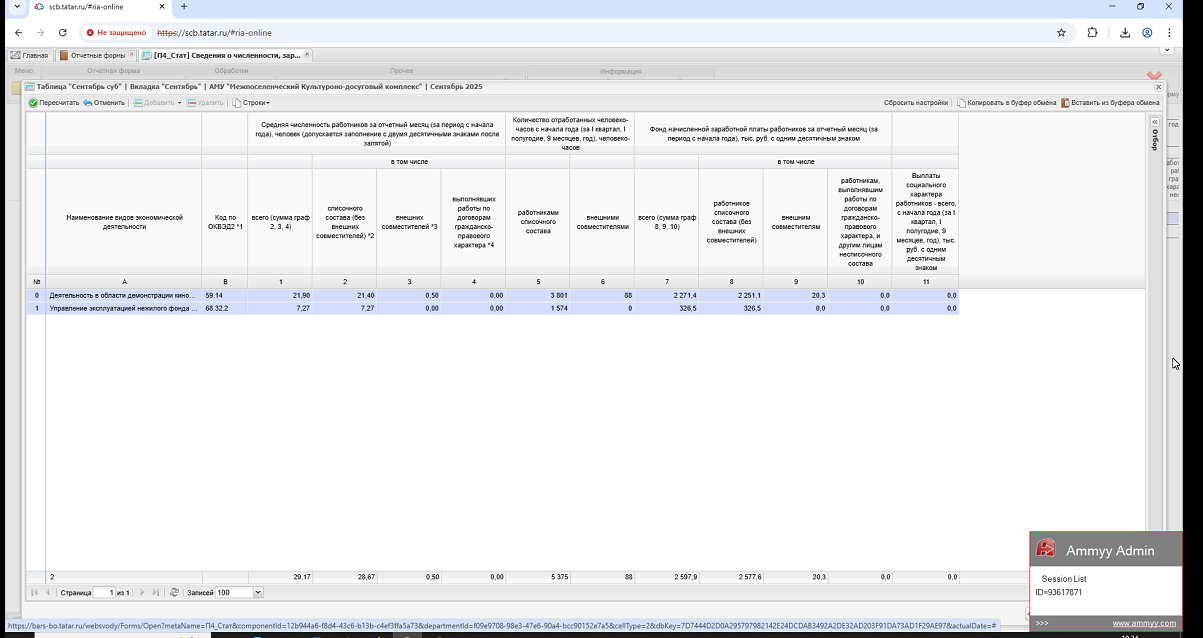Click cell value 2 271,4
This screenshot has width=1203, height=638.
coord(666,296)
